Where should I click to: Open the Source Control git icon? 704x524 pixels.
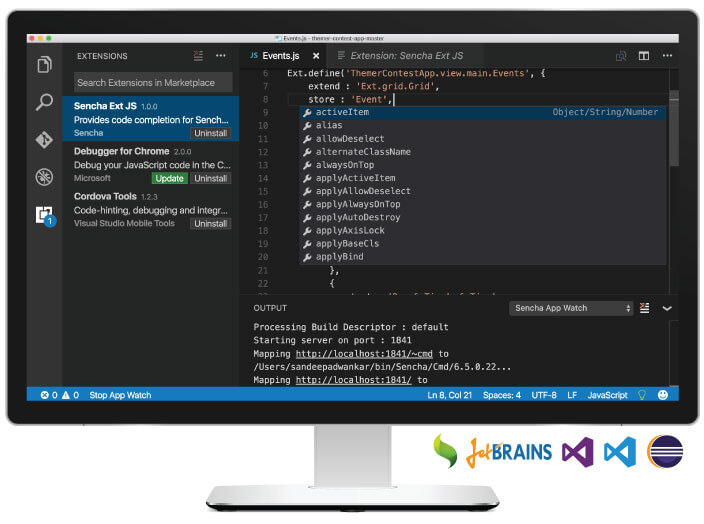pos(44,140)
